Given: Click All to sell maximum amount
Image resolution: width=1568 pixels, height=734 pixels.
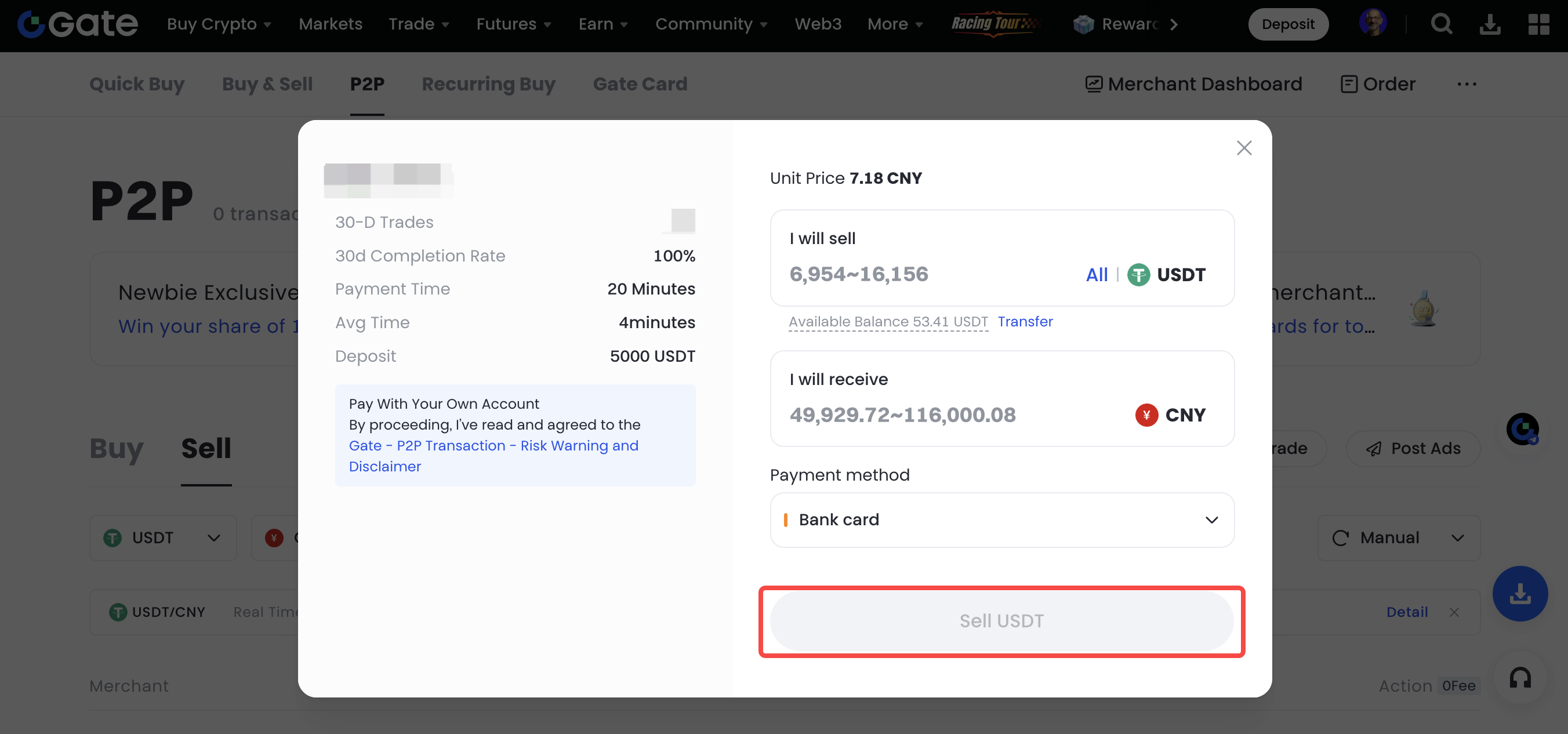Looking at the screenshot, I should click(x=1096, y=274).
